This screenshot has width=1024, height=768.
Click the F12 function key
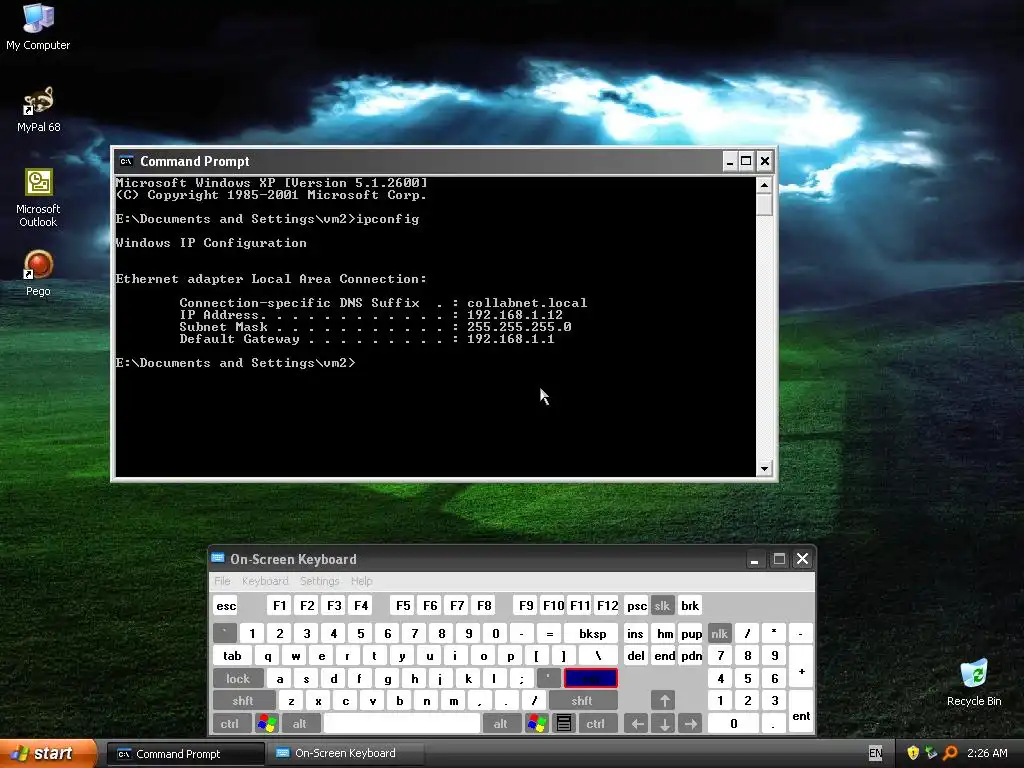point(607,605)
